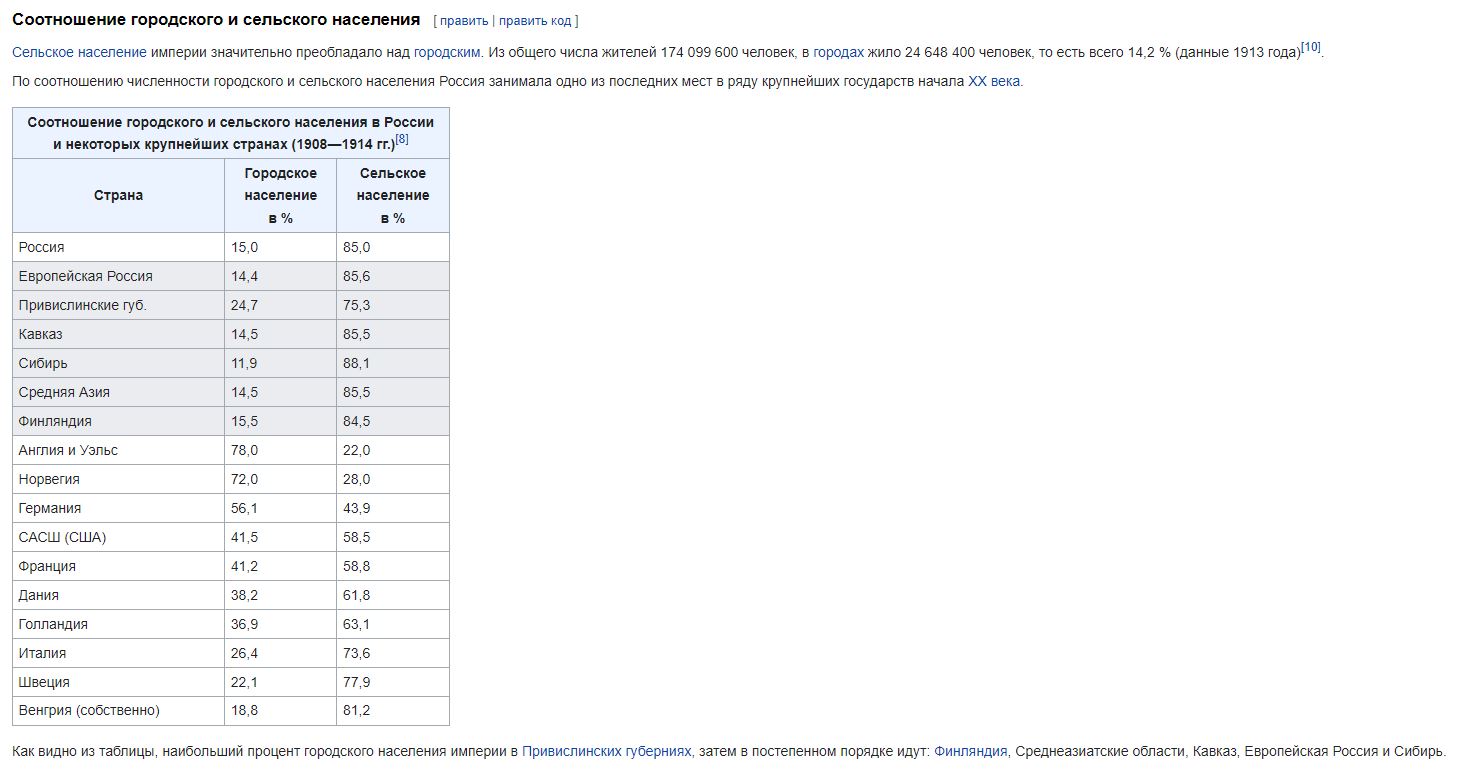Select the urban value 41,5 for САСШ (США)
This screenshot has height=769, width=1473.
point(244,537)
